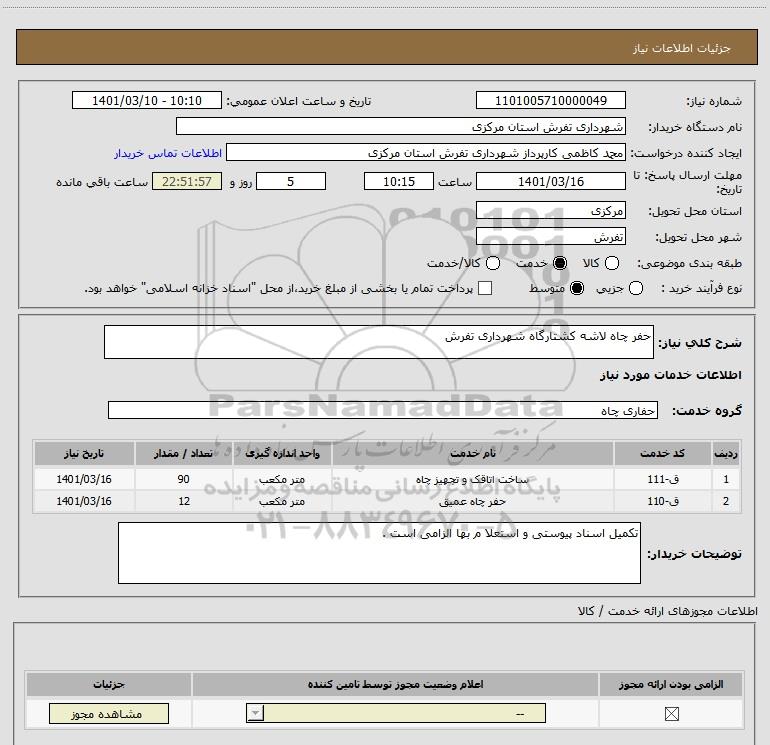The image size is (770, 745).
Task: Click the متر مکعب unit in row 1
Action: (282, 479)
